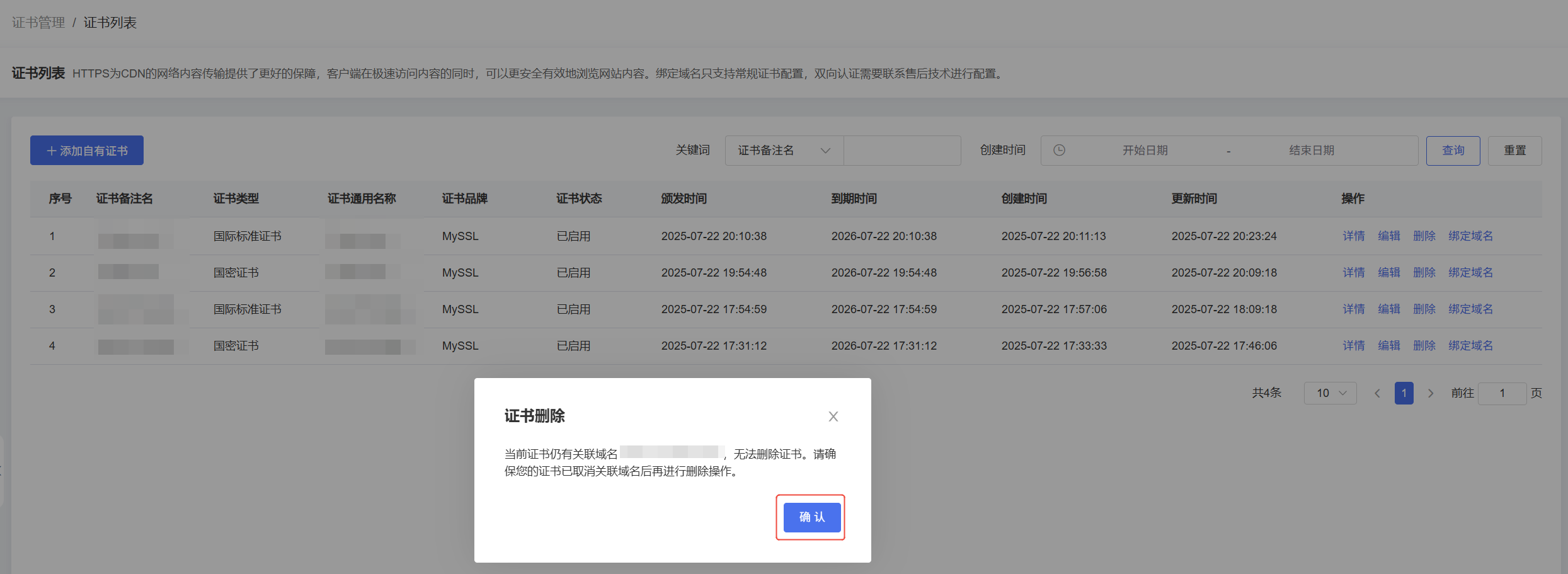Click 绑定域名 for certificate row 2
This screenshot has height=574, width=1568.
click(1470, 272)
